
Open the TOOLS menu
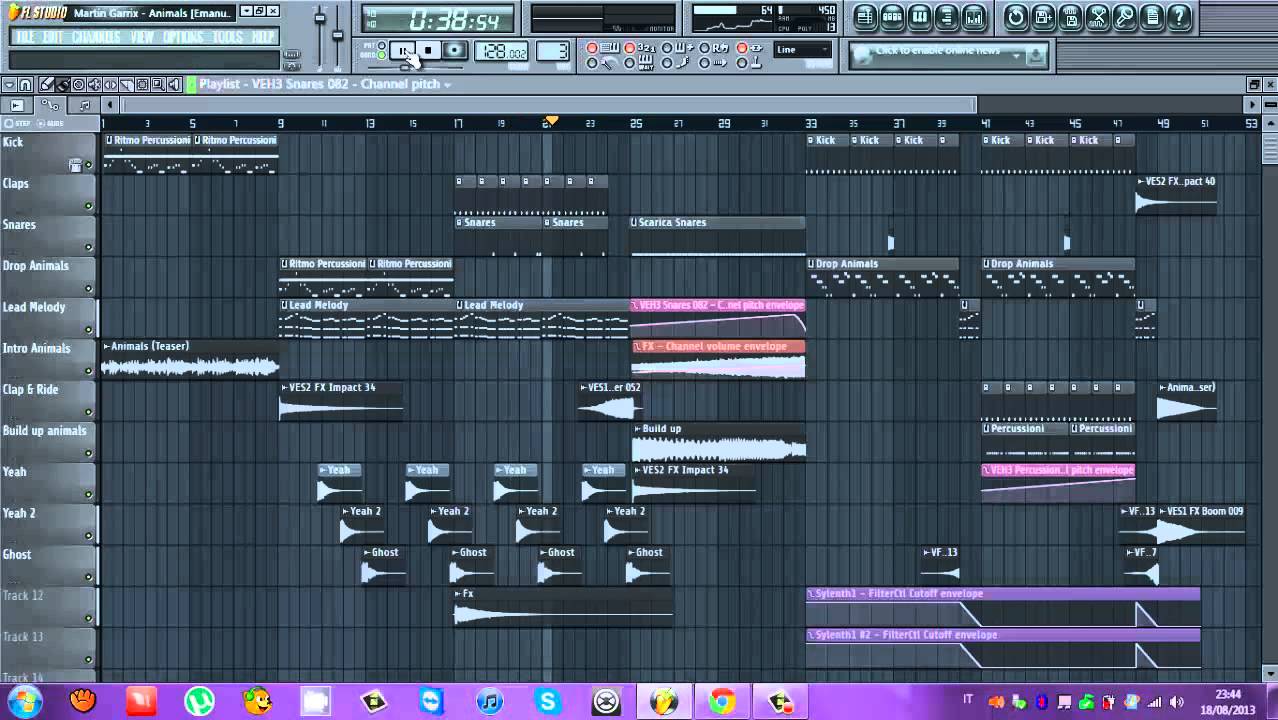click(228, 37)
